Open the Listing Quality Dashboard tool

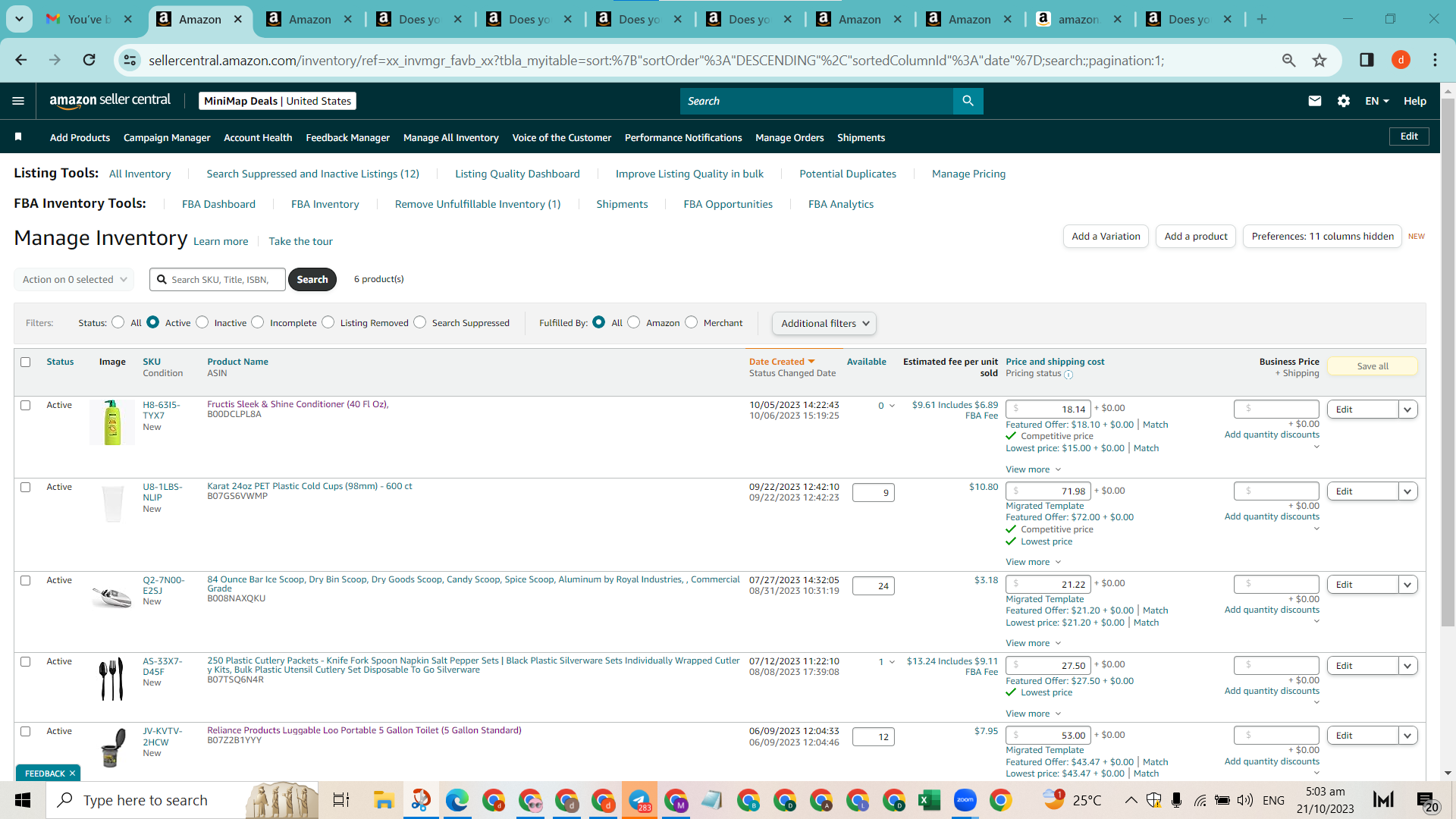[x=517, y=174]
